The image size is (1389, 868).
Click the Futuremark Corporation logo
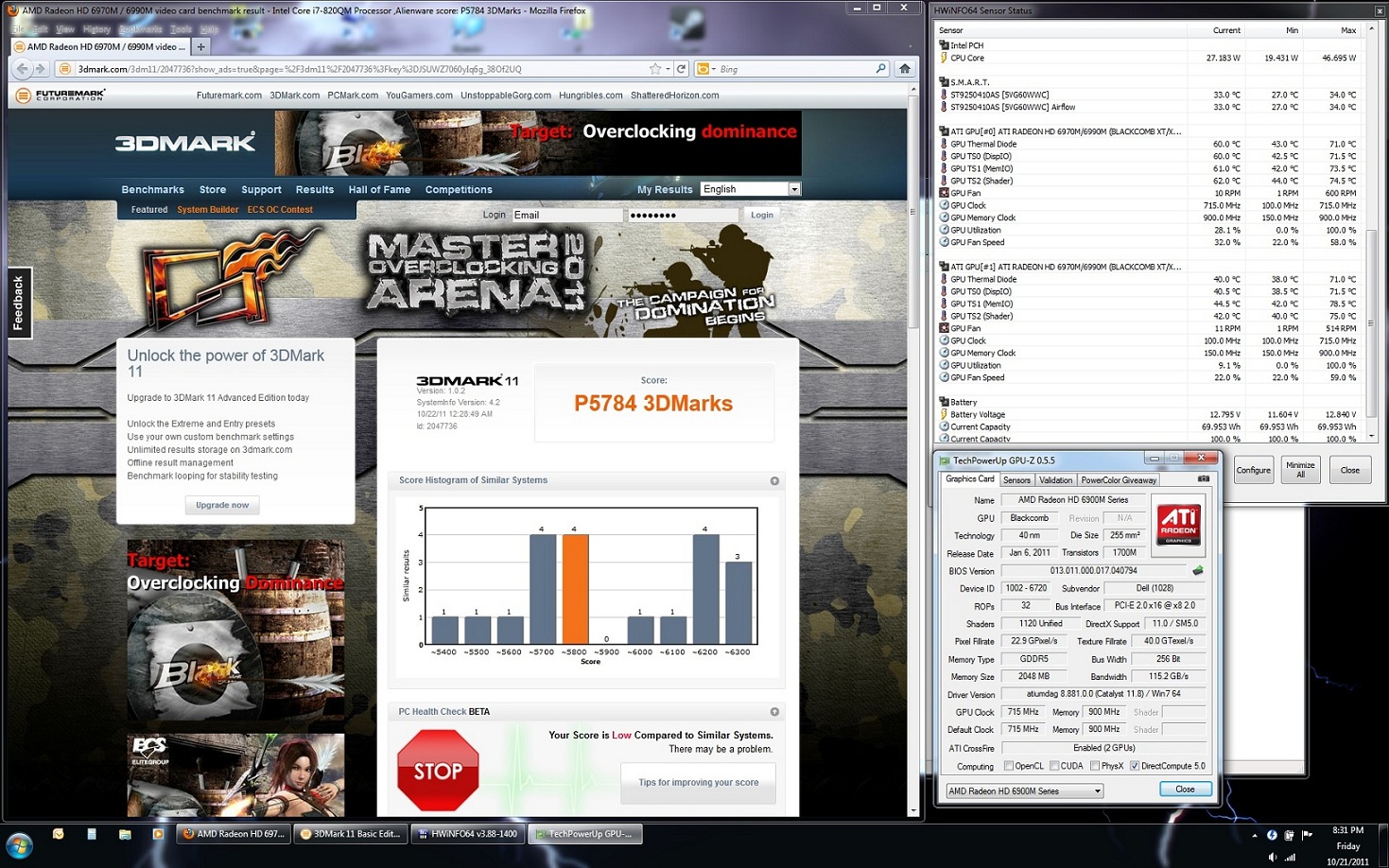coord(61,95)
